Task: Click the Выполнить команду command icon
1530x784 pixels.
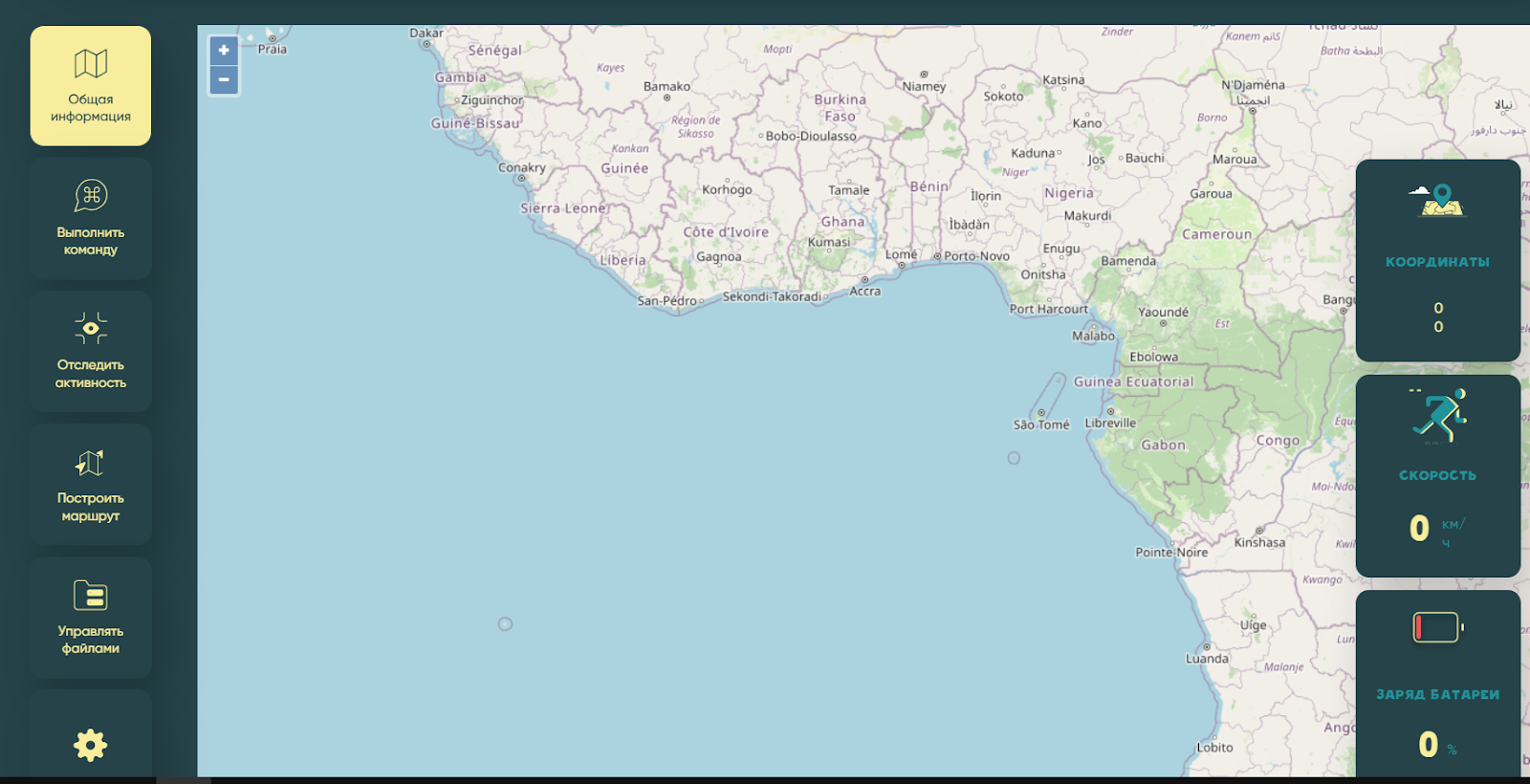Action: [x=91, y=196]
